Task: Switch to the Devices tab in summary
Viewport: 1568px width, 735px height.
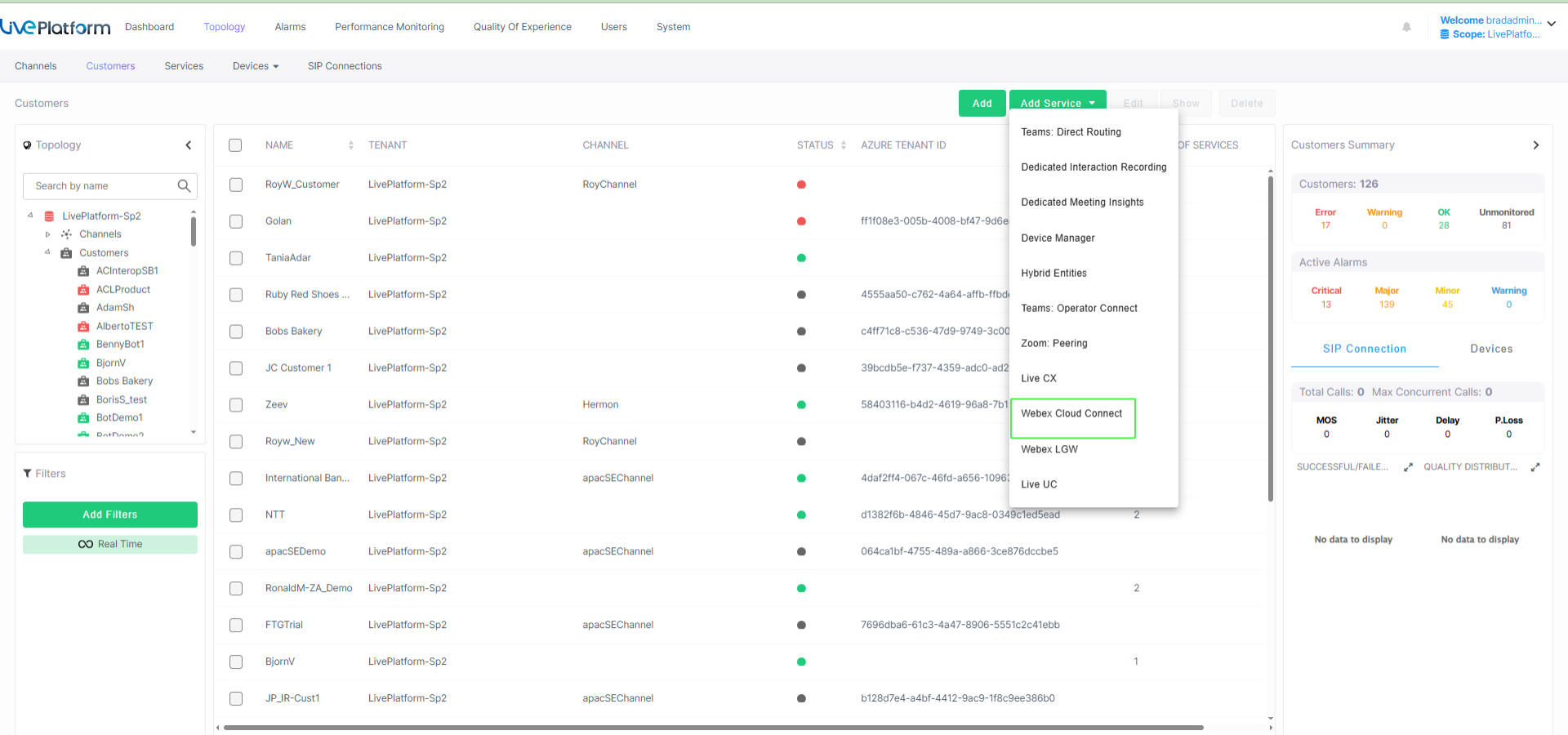Action: [1491, 349]
